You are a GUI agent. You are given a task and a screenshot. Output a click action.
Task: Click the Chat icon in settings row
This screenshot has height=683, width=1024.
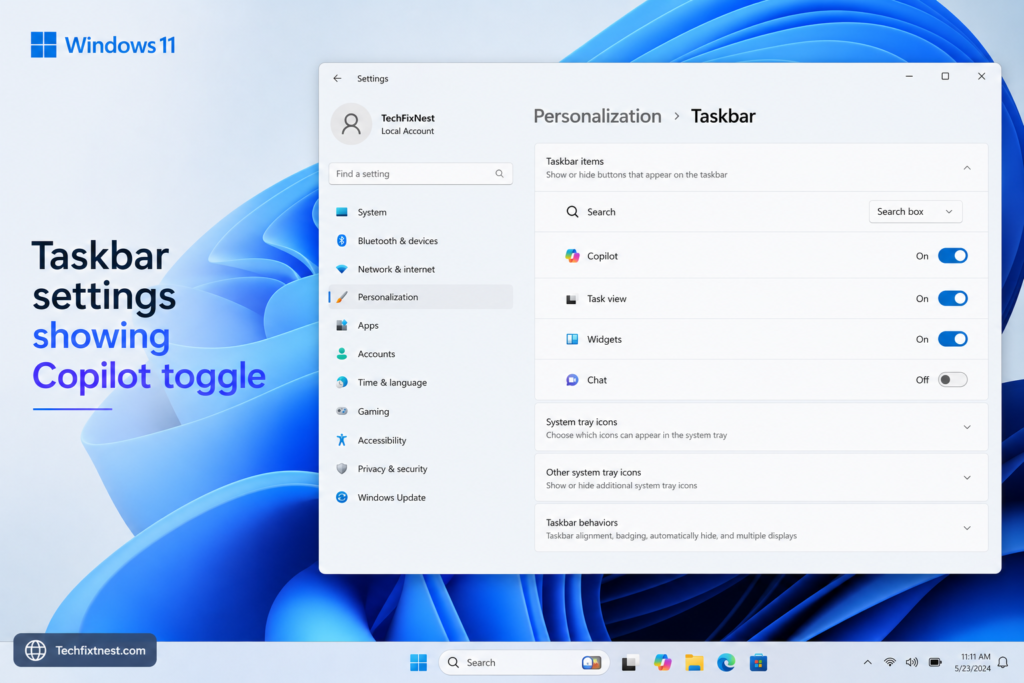coord(572,380)
